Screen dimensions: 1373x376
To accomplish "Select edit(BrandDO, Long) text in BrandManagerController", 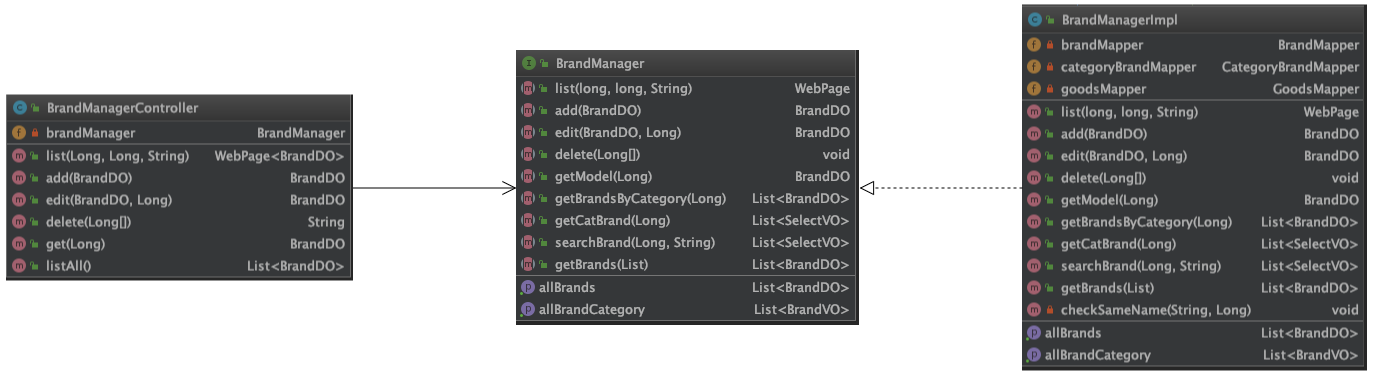I will 109,200.
